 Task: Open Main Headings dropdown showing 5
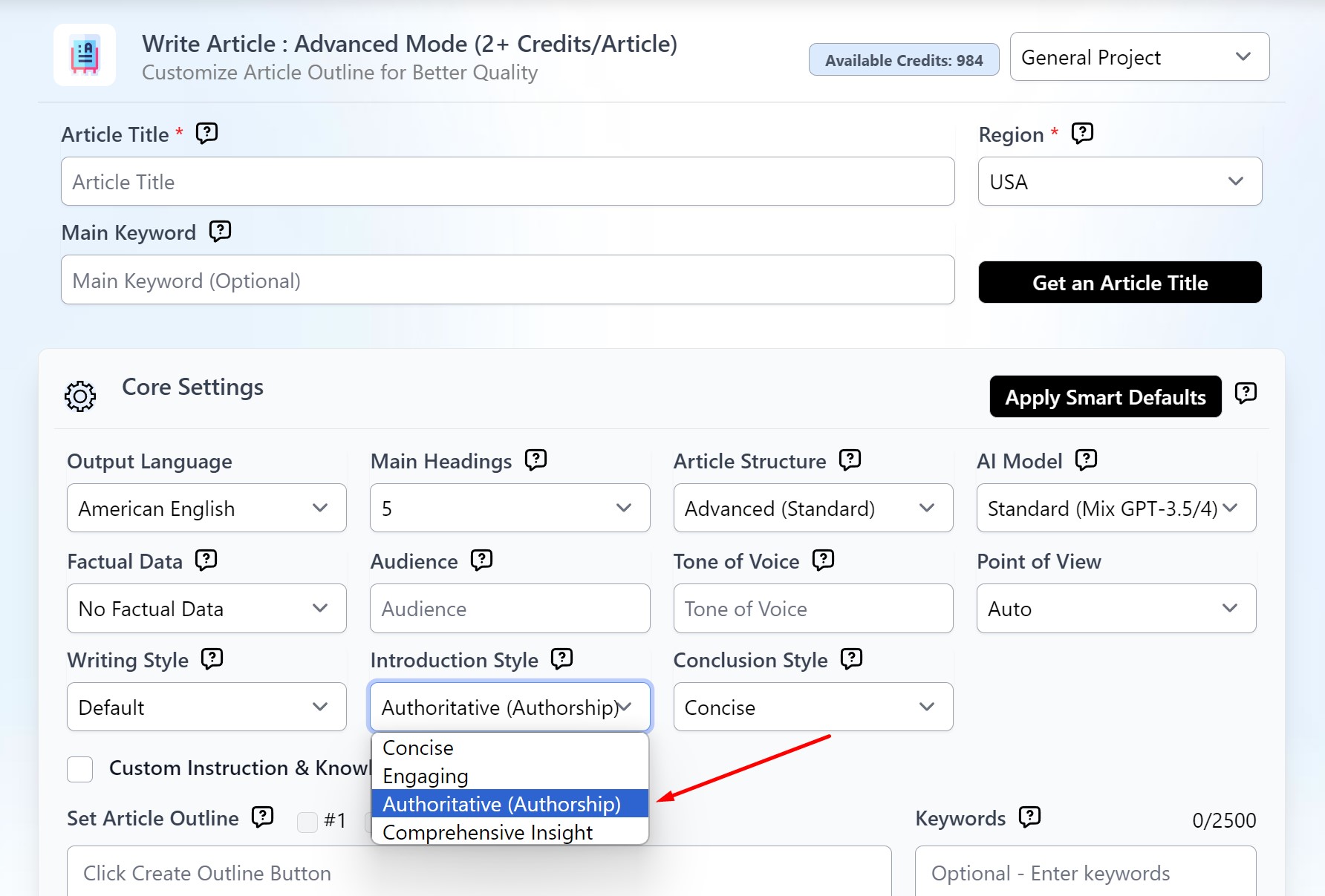(510, 508)
